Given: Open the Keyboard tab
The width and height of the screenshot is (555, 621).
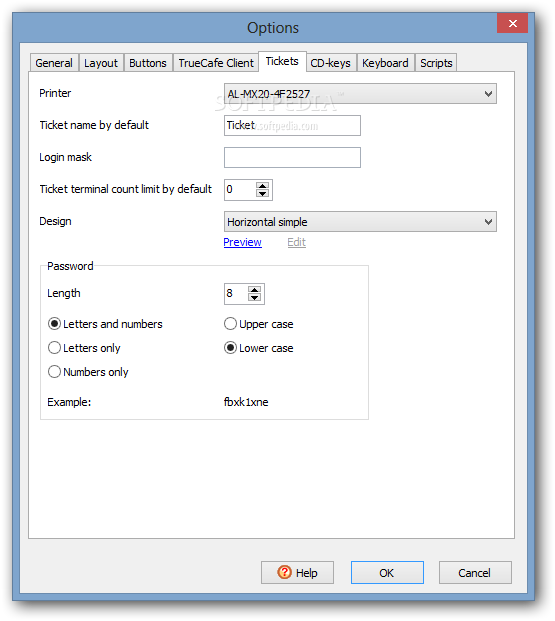Looking at the screenshot, I should point(385,63).
